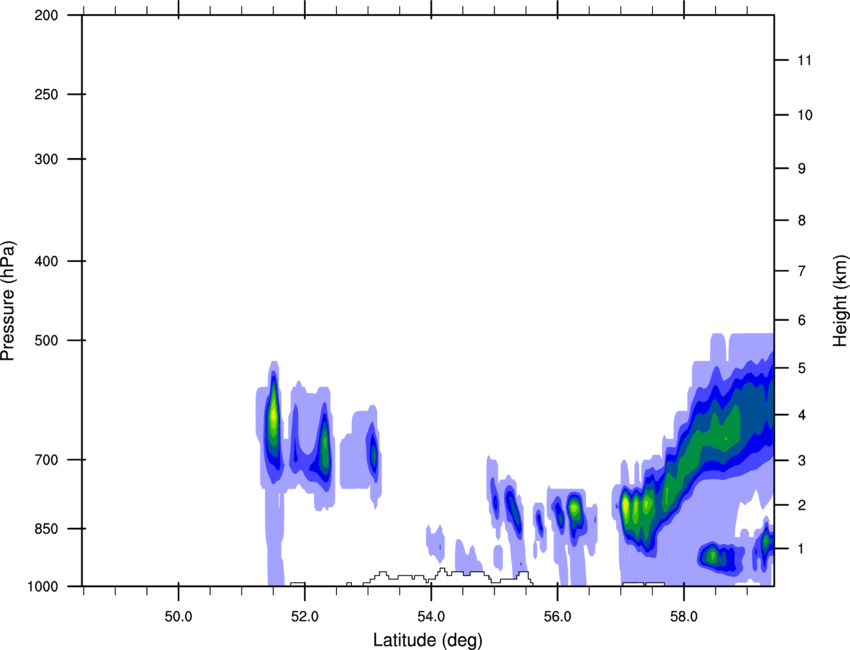Pick the 7 km height tick label

pos(802,271)
